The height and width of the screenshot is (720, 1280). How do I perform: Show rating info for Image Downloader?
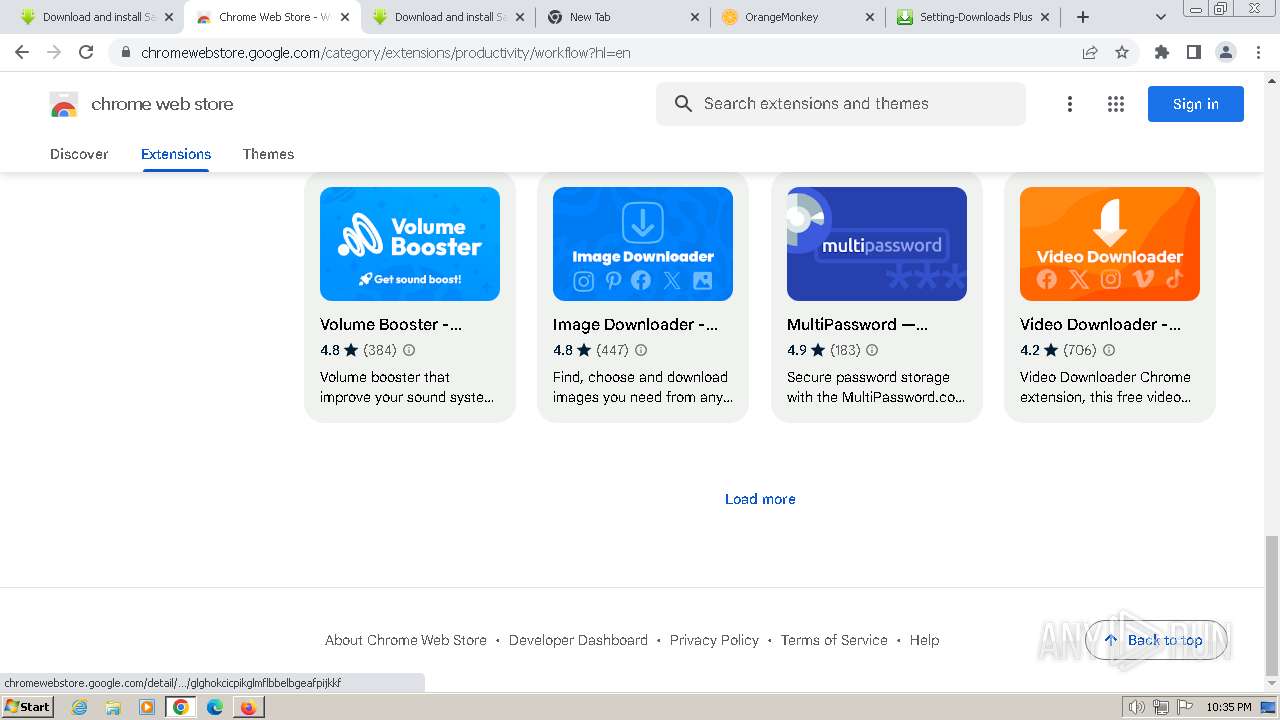point(641,350)
